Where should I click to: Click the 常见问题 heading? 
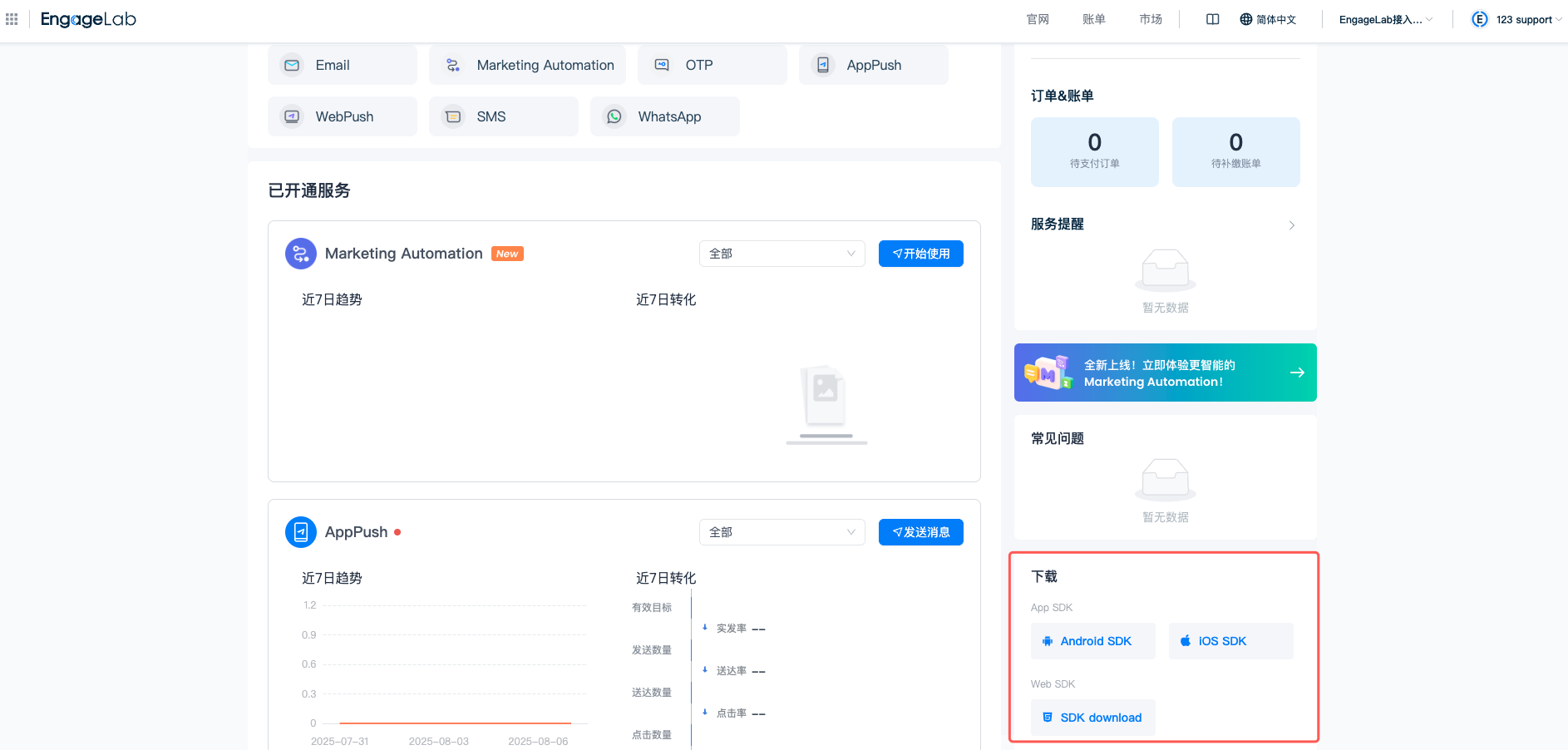click(1058, 438)
